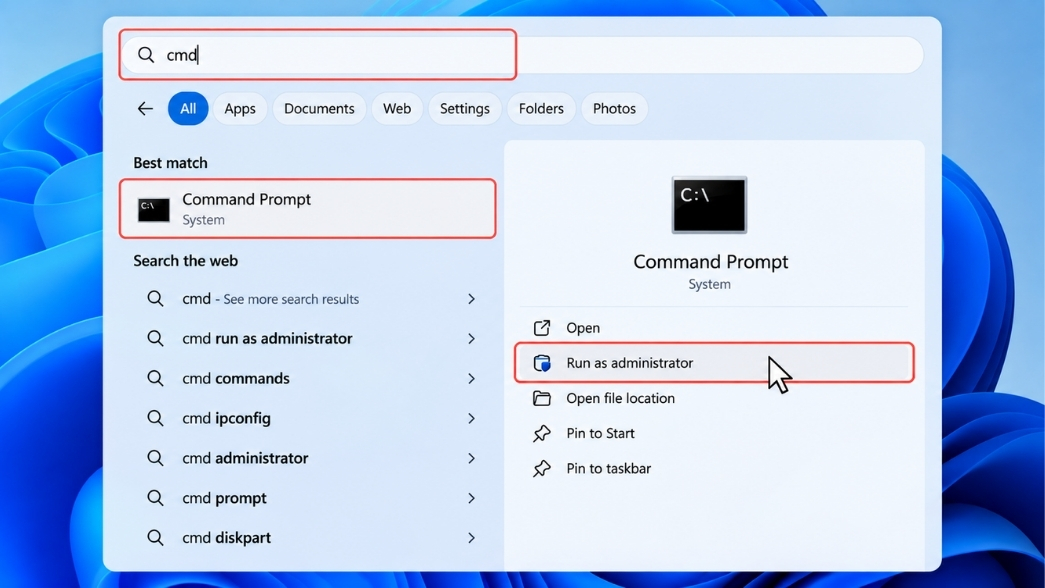Screen dimensions: 1045x588
Task: Expand the 'cmd ipconfig' chevron
Action: [471, 418]
